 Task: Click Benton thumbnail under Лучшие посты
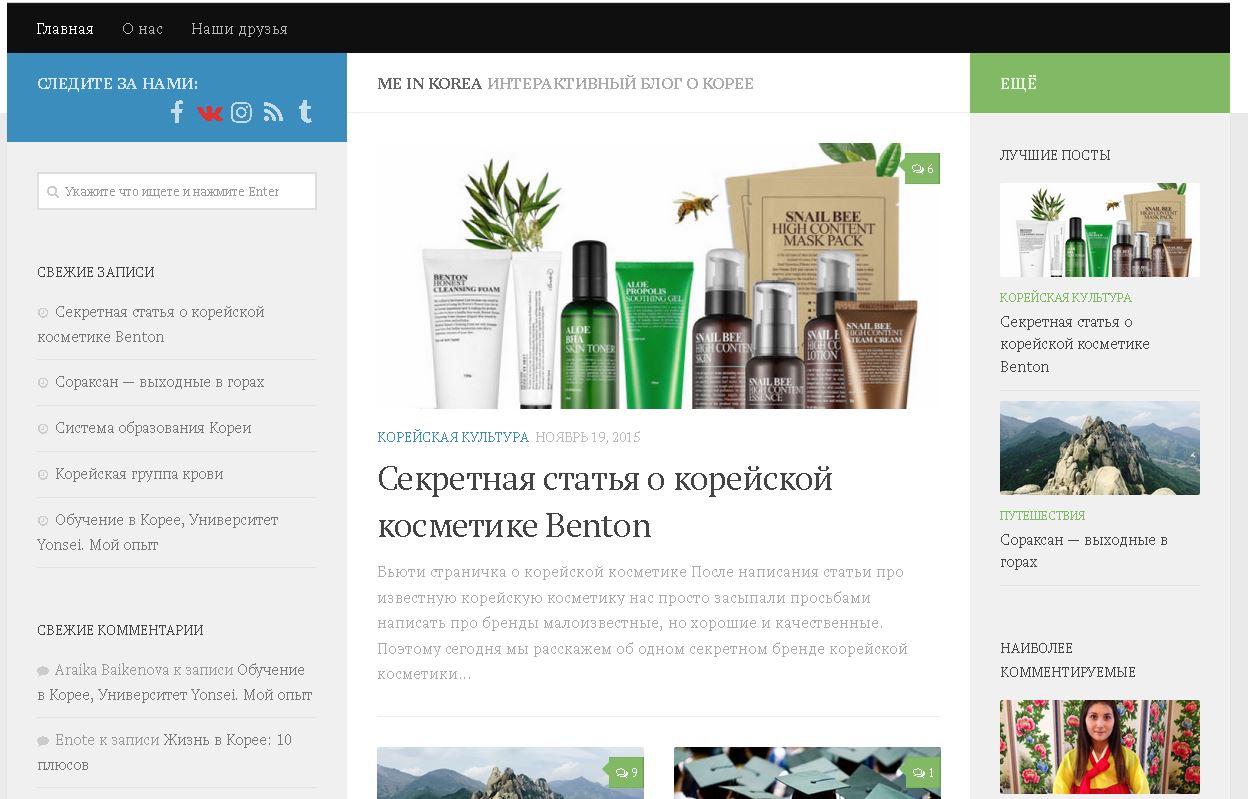(1100, 230)
